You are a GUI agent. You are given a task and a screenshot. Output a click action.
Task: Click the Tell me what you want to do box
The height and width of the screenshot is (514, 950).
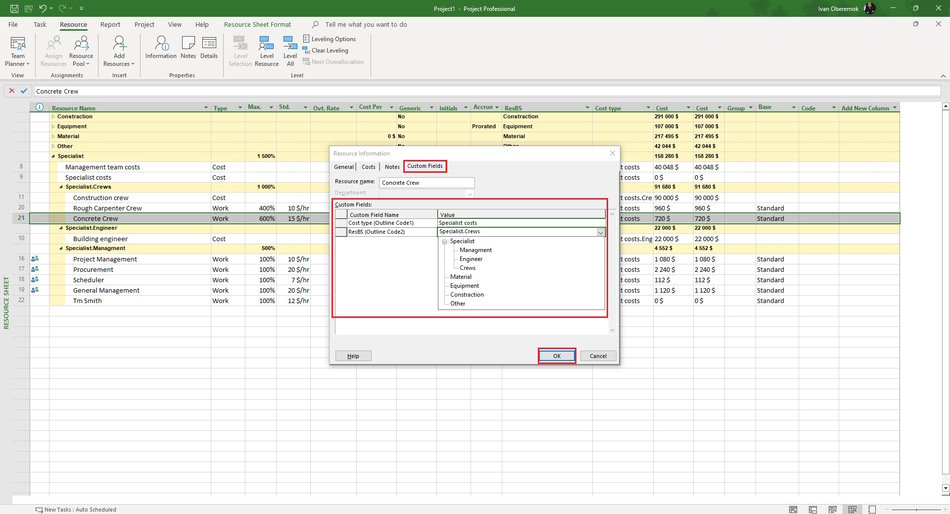coord(366,24)
